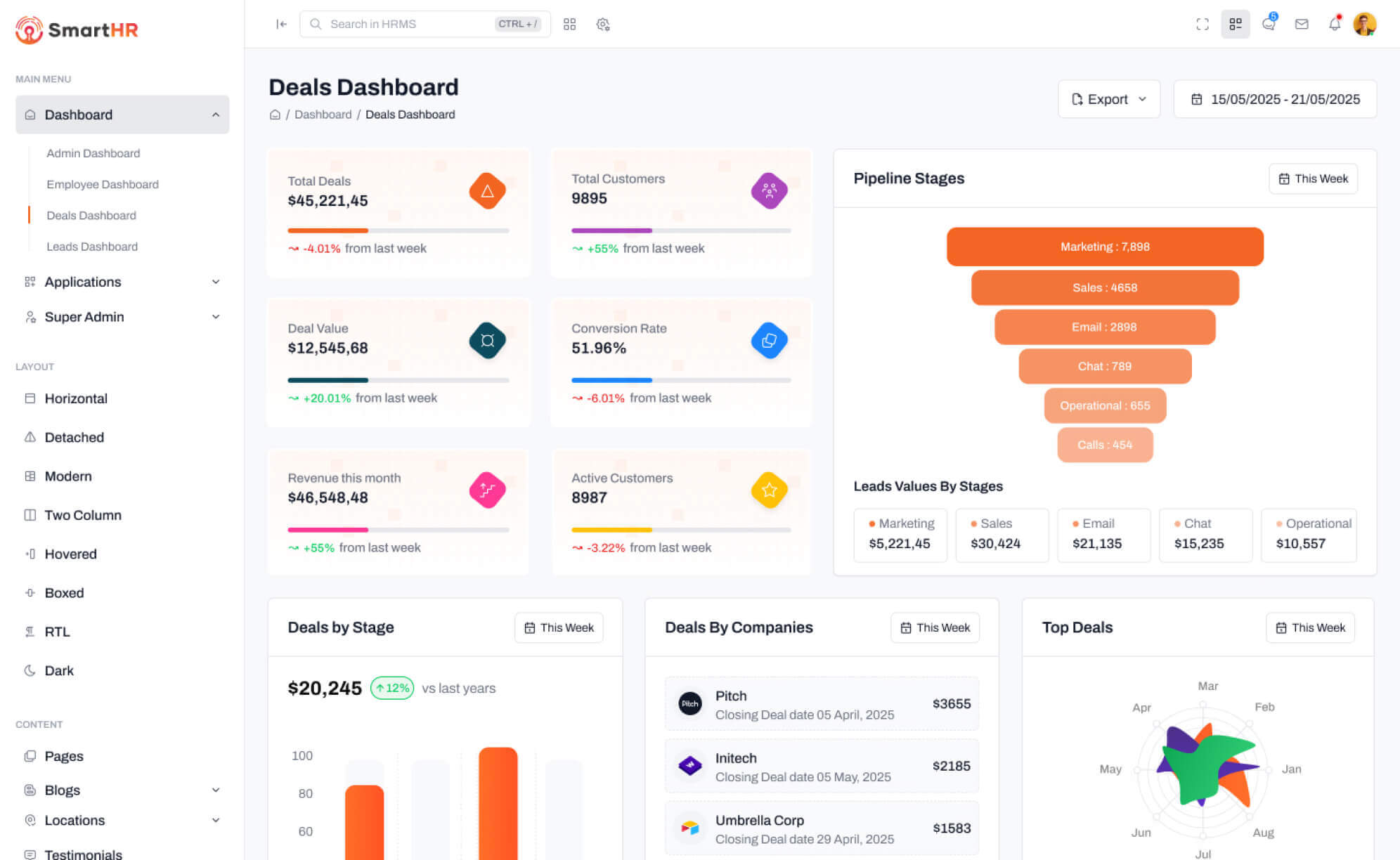Open the Export dropdown
The width and height of the screenshot is (1400, 860).
[1108, 99]
